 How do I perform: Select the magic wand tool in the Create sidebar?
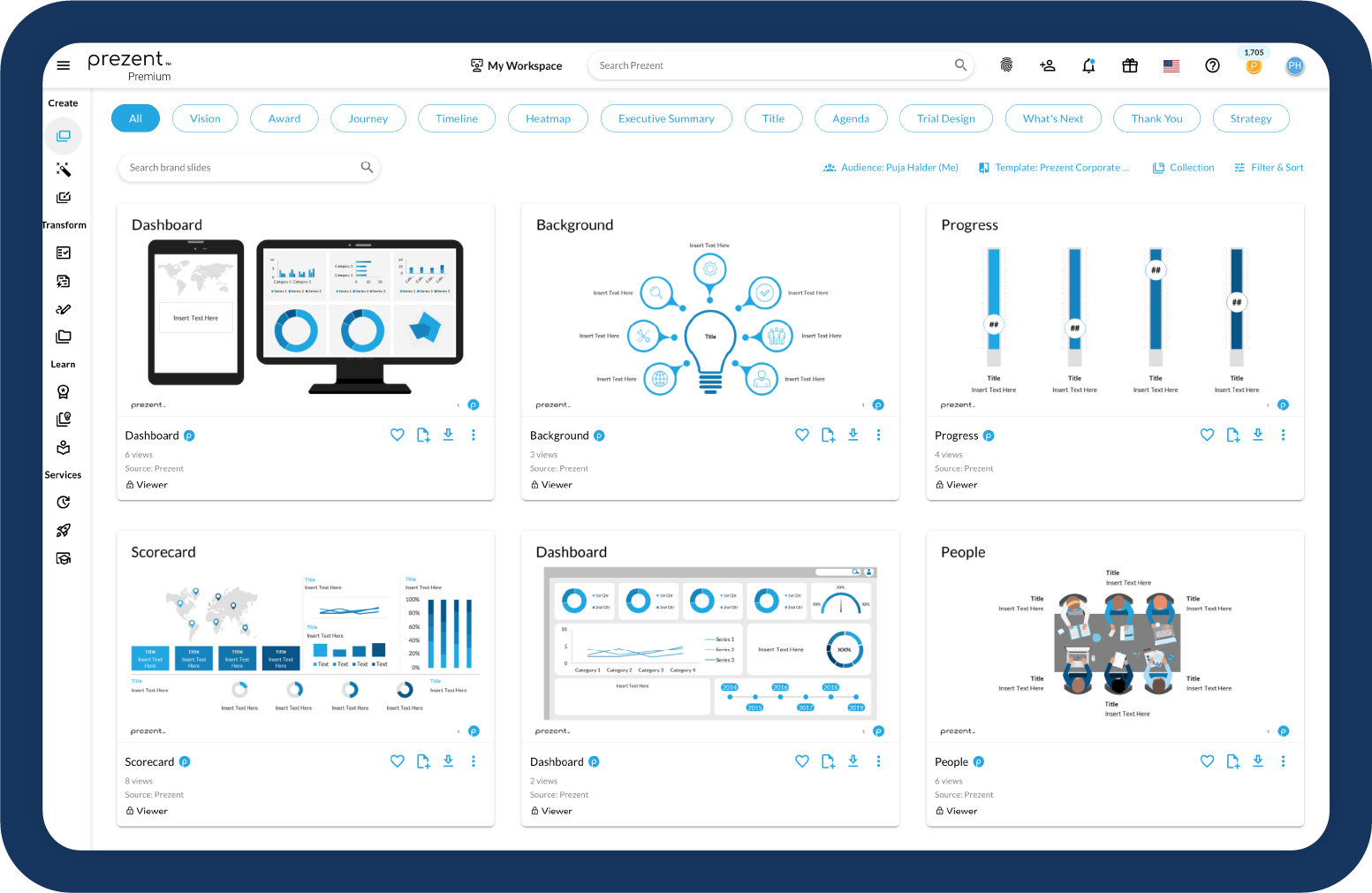point(63,169)
